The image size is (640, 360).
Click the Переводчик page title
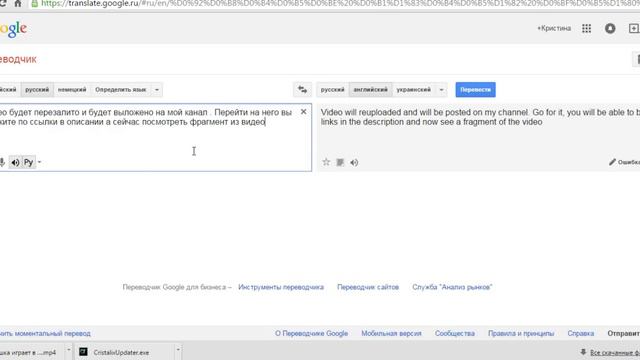pos(18,59)
